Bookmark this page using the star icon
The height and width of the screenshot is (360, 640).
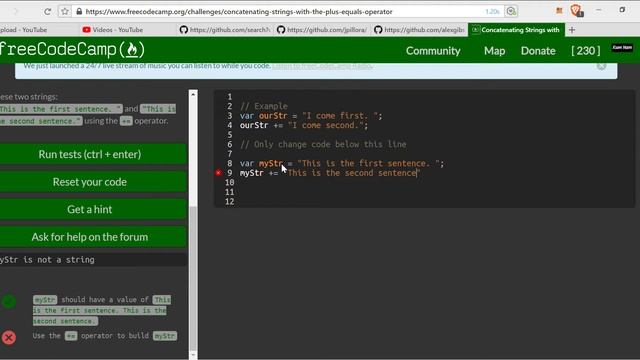[64, 11]
